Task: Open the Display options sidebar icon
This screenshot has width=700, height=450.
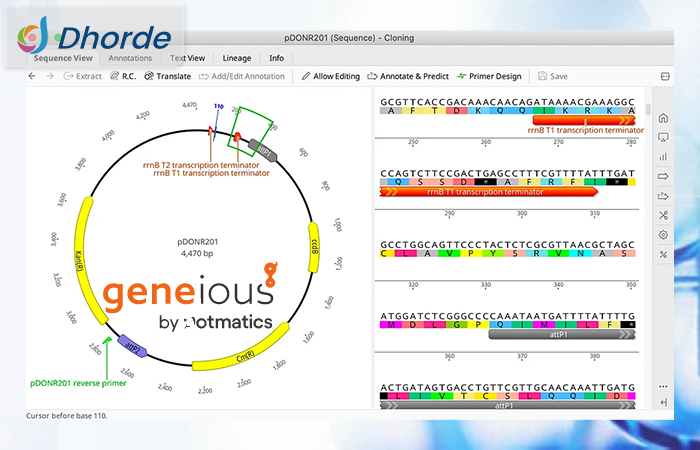Action: [x=663, y=138]
